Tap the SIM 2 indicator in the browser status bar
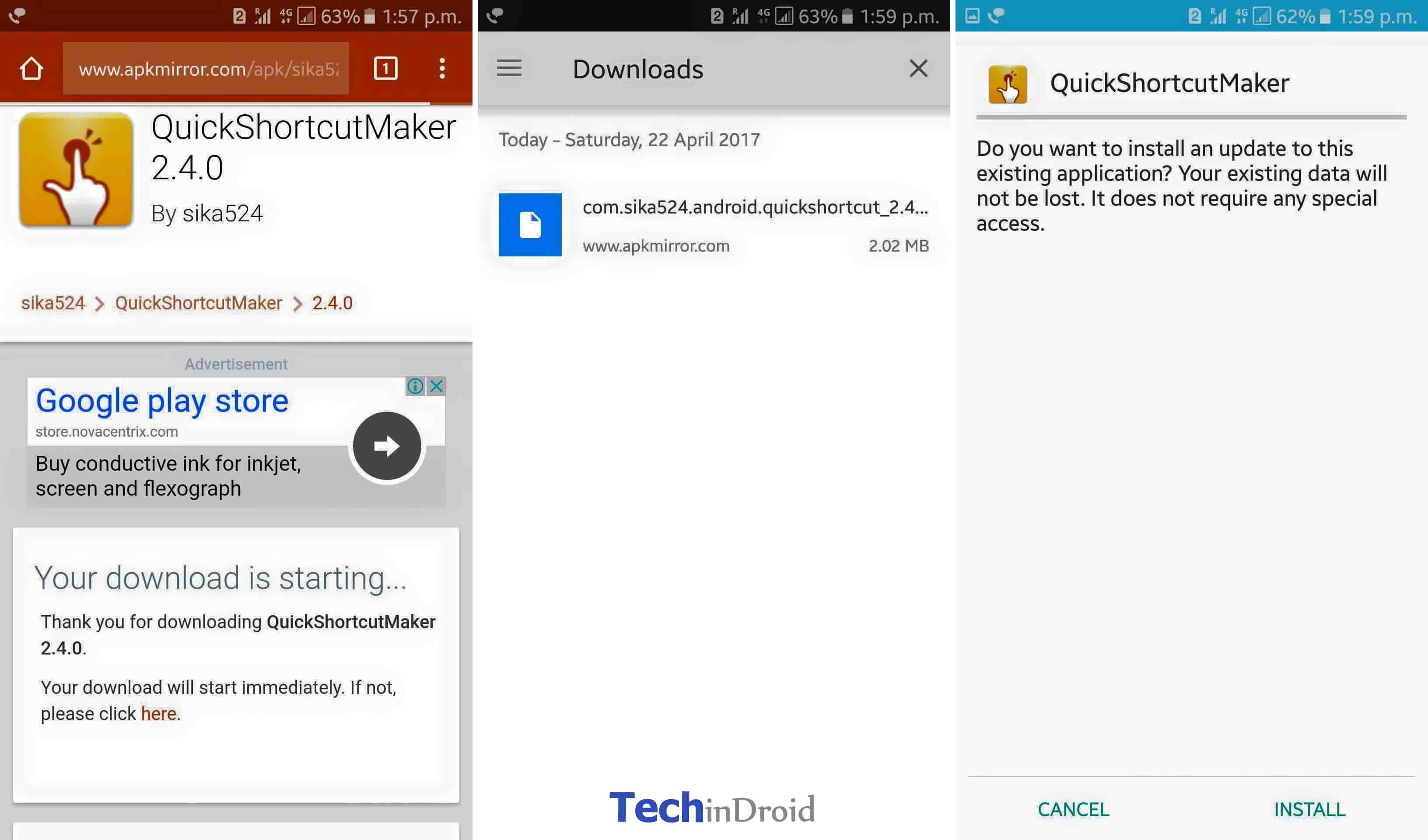The image size is (1428, 840). tap(239, 16)
